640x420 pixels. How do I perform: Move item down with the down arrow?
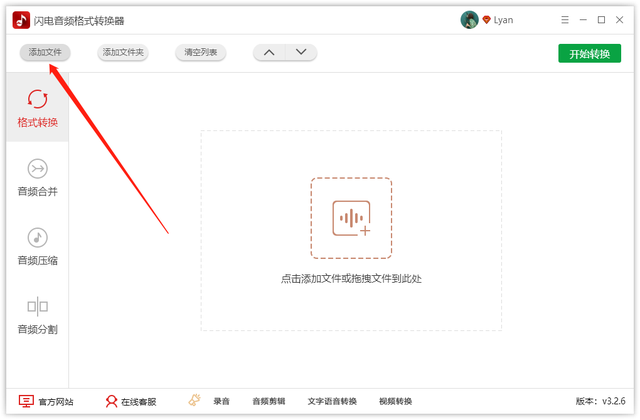pyautogui.click(x=301, y=53)
